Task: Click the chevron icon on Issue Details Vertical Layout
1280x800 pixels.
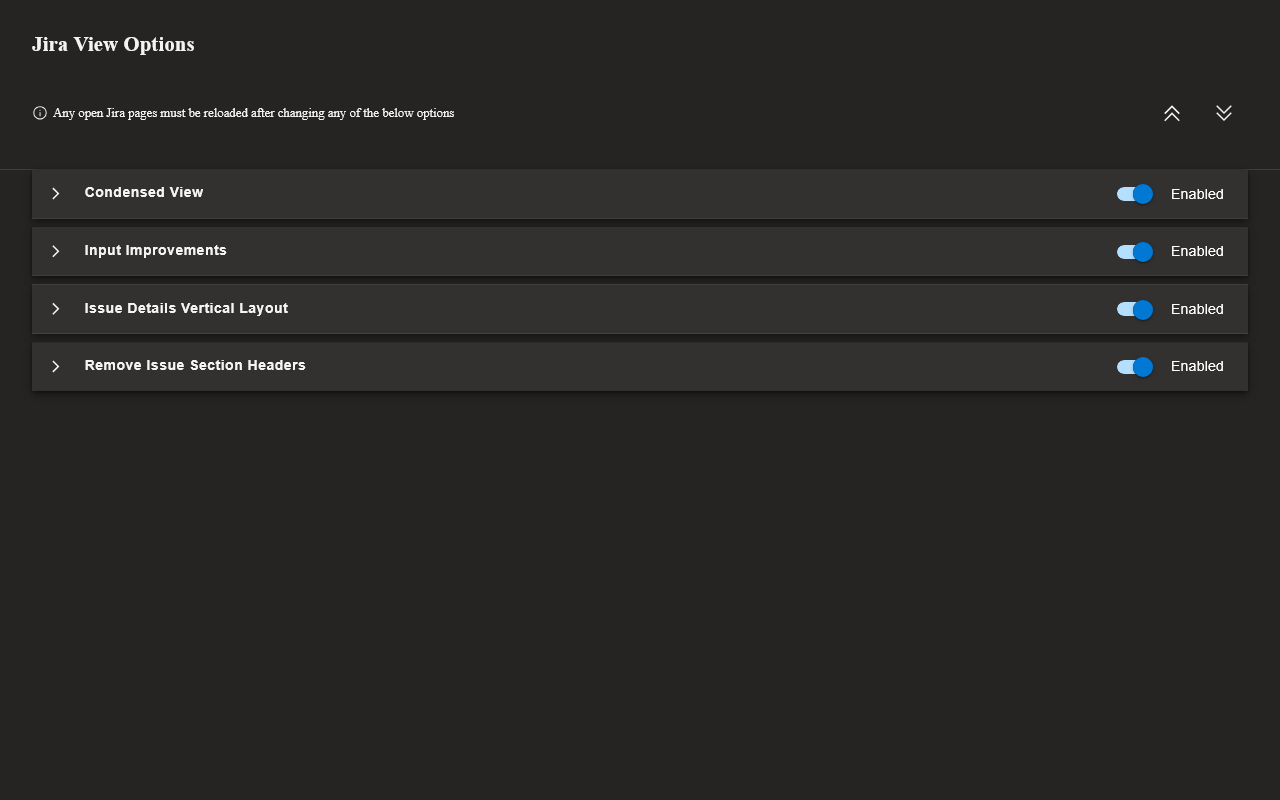Action: (55, 309)
